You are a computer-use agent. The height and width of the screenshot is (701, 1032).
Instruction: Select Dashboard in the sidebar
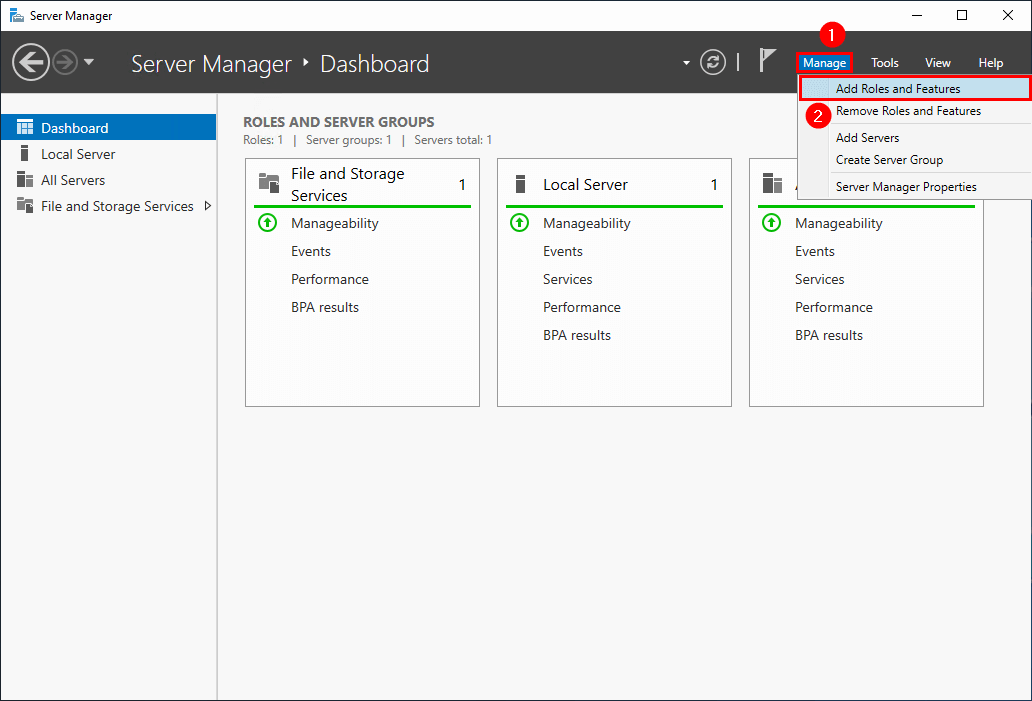pyautogui.click(x=109, y=128)
